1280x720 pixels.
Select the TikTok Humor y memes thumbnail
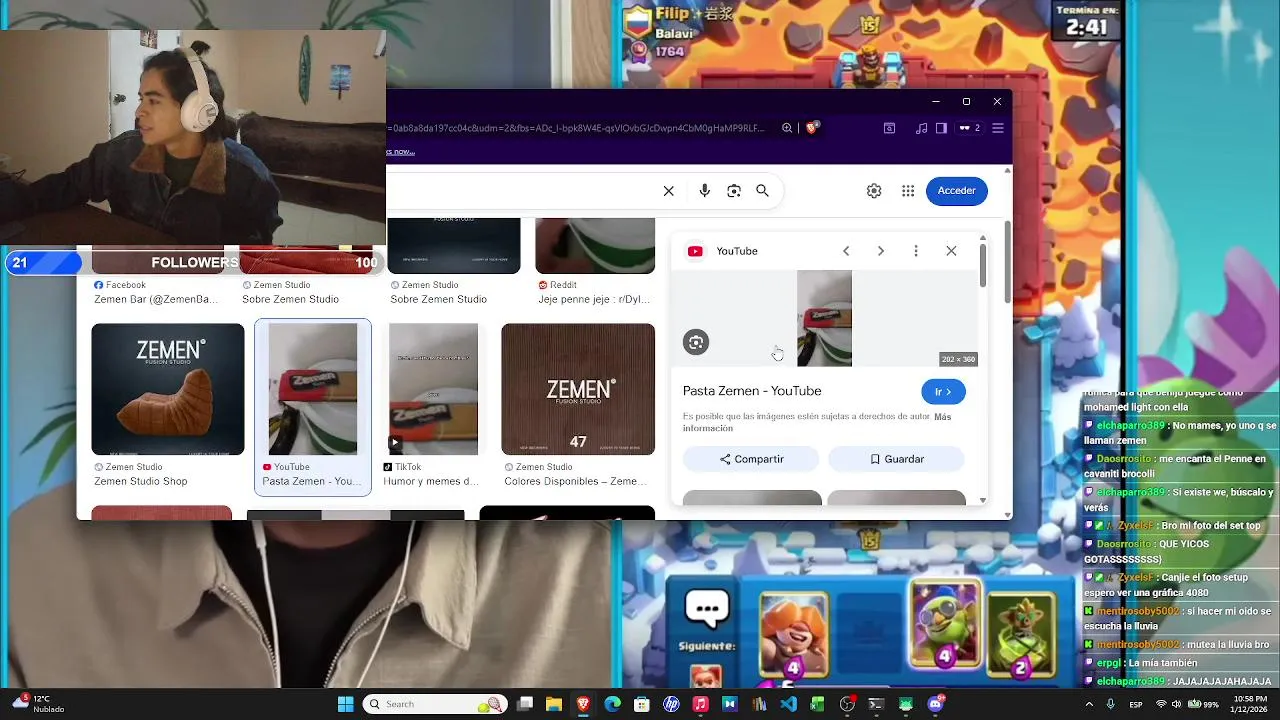(433, 389)
